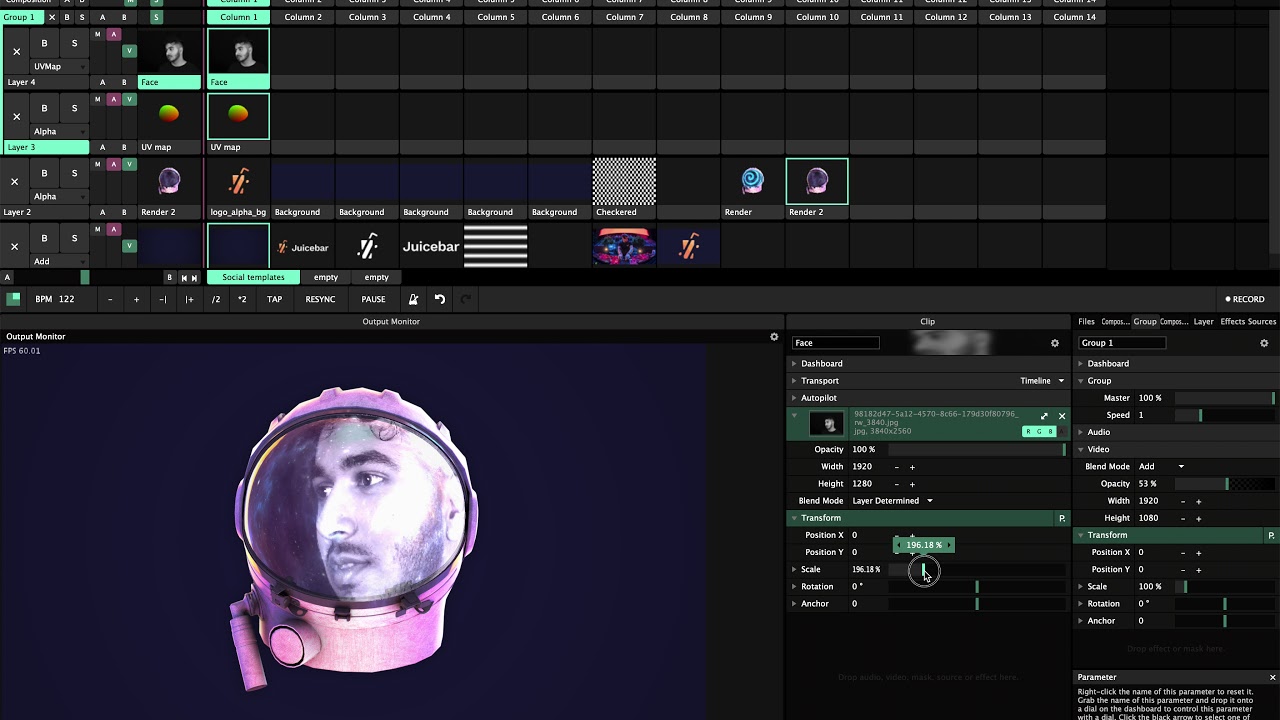Open the Transport Timeline dropdown
Screen dimensions: 1280x720
pyautogui.click(x=1042, y=381)
